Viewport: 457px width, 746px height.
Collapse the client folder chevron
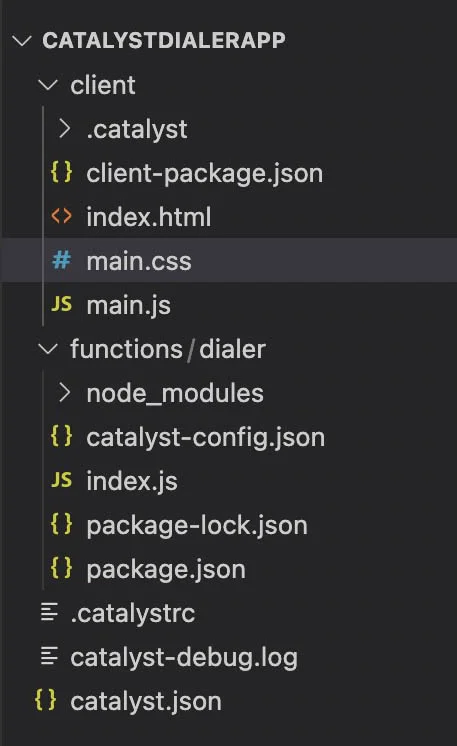pyautogui.click(x=48, y=85)
